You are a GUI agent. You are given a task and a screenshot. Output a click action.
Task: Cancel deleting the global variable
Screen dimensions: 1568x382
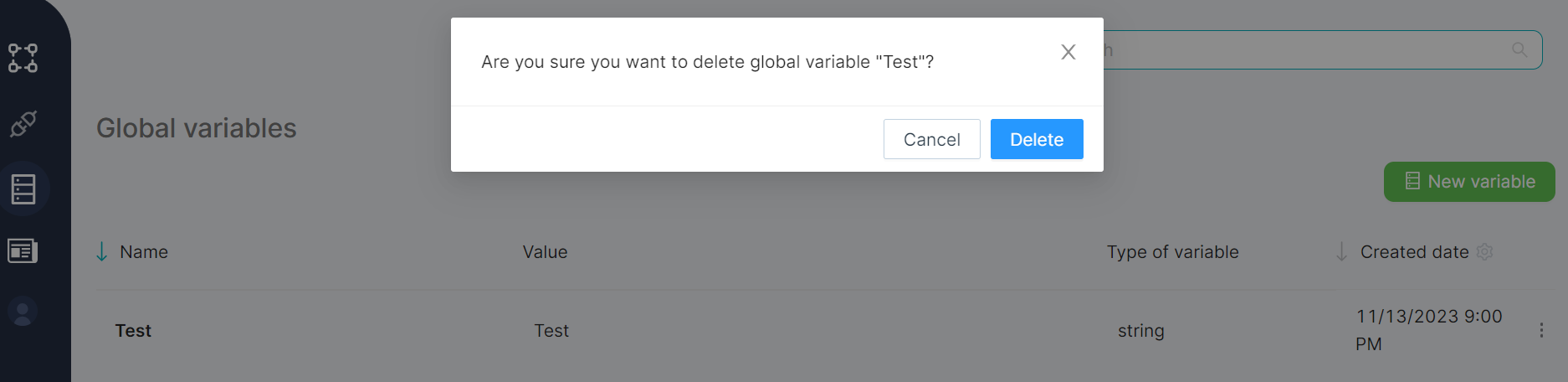click(931, 139)
